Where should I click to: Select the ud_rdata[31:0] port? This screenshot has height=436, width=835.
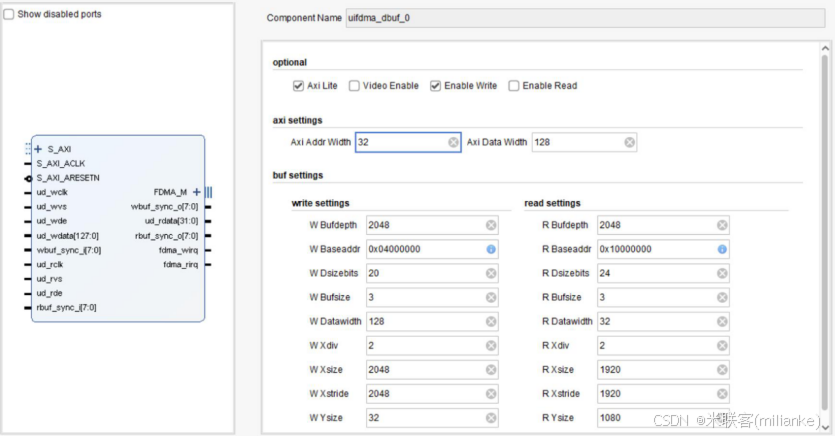pyautogui.click(x=171, y=221)
